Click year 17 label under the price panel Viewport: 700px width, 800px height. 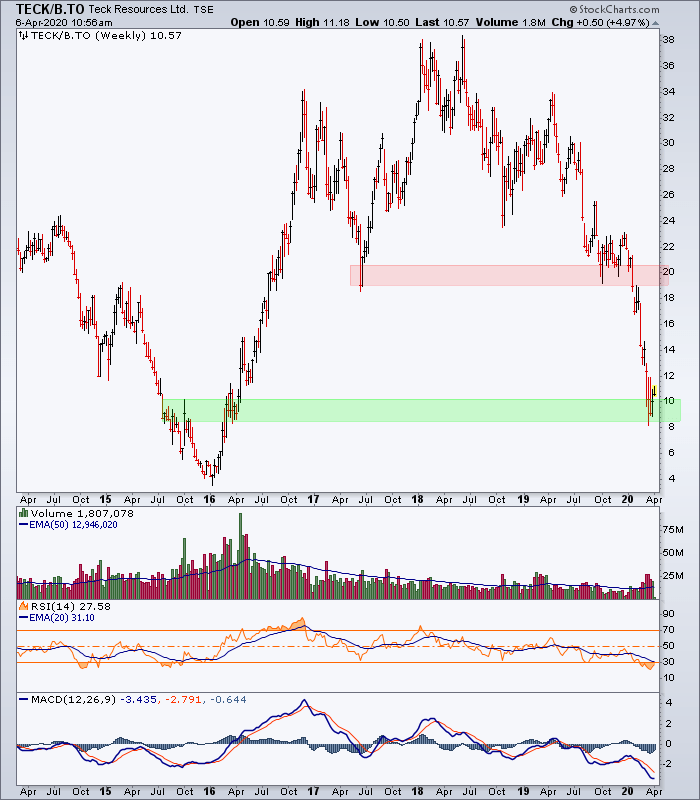(x=313, y=499)
